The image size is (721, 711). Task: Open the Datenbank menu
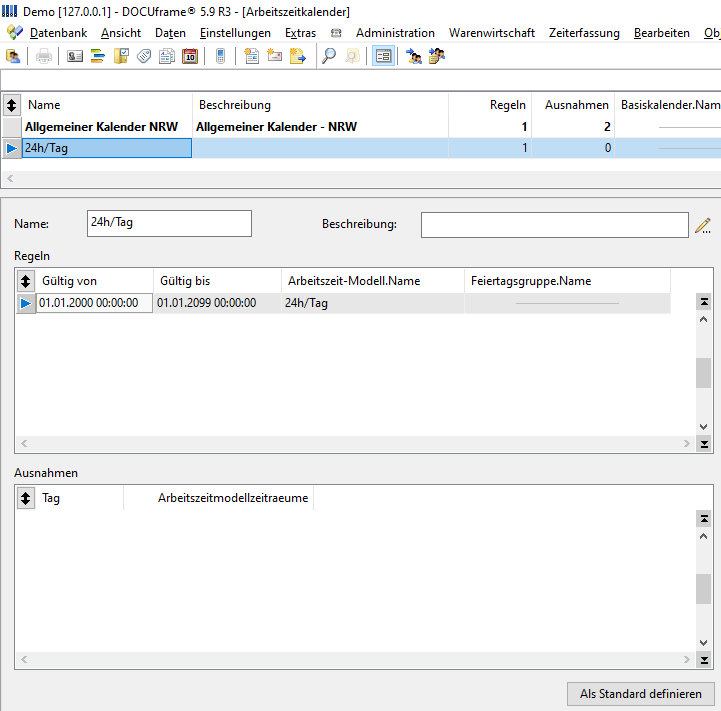[x=58, y=33]
